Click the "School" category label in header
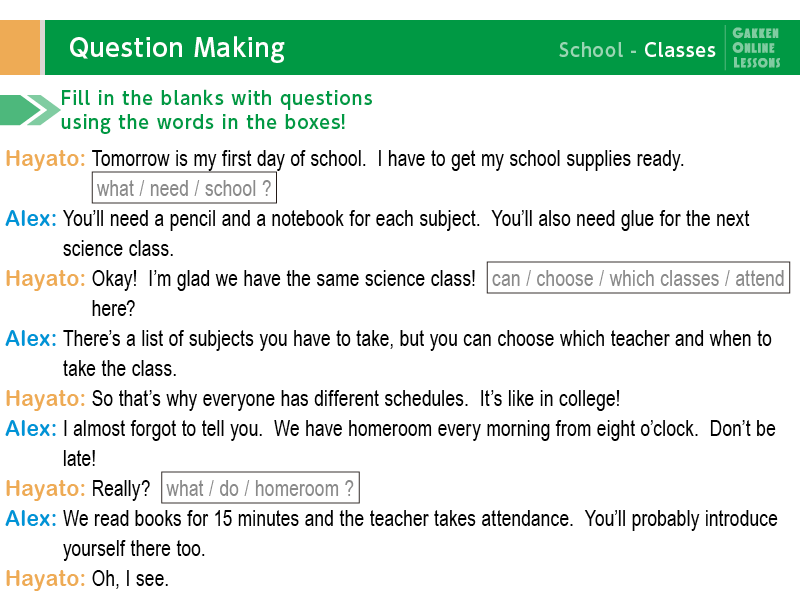800x600 pixels. coord(591,50)
